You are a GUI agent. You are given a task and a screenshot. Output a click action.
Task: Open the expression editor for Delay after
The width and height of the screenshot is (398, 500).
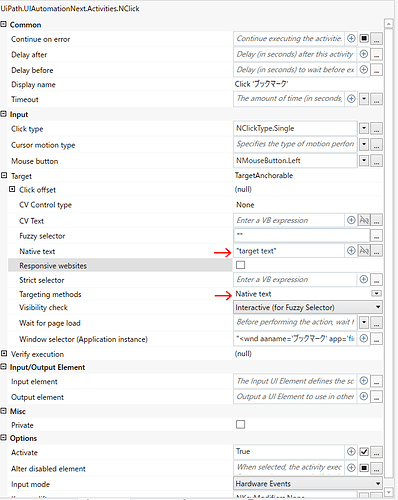pos(376,54)
